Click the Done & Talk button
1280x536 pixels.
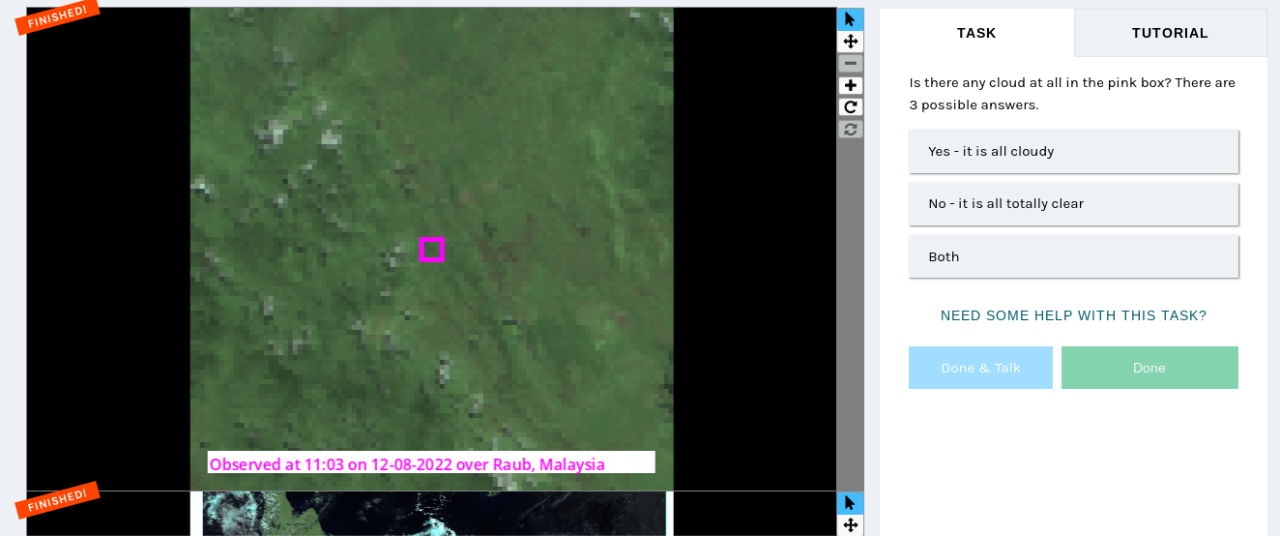(x=980, y=367)
